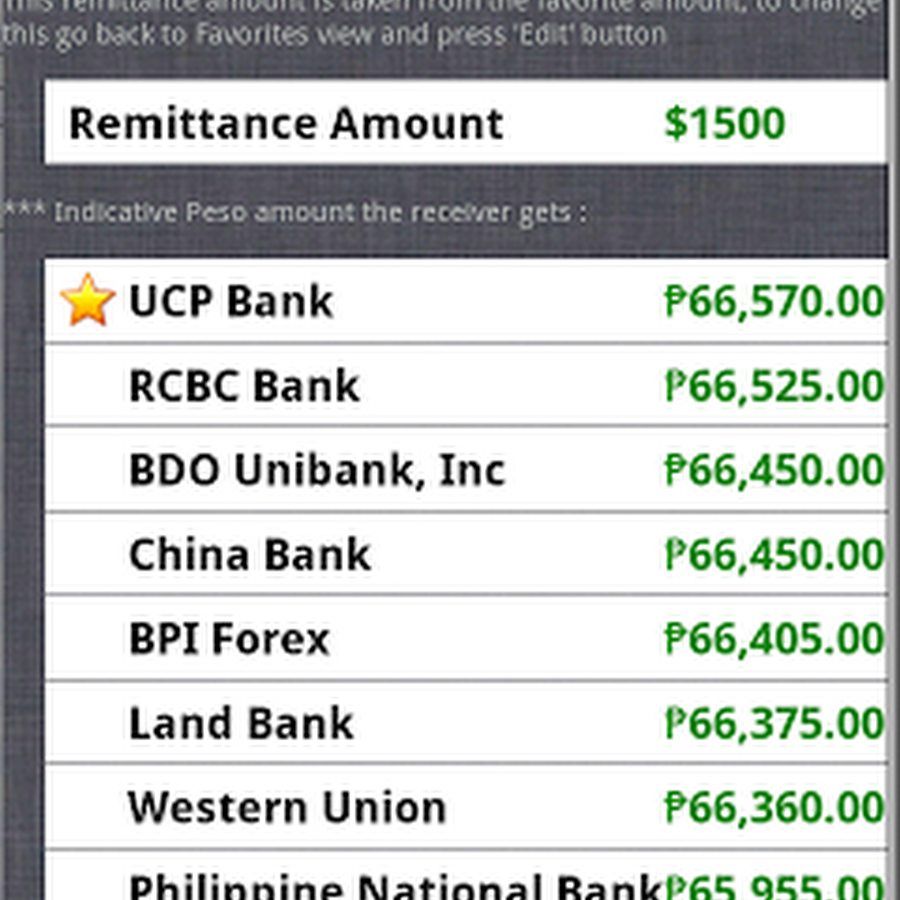
Task: Tap the ₱66,375.00 Land Bank amount
Action: (774, 723)
